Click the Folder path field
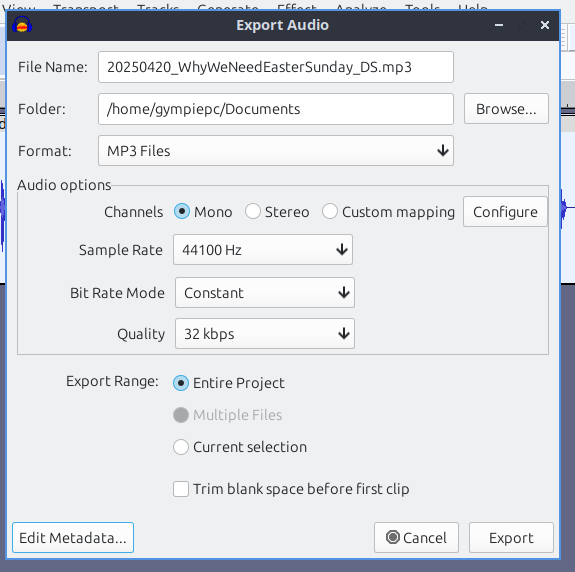The image size is (575, 572). [276, 109]
